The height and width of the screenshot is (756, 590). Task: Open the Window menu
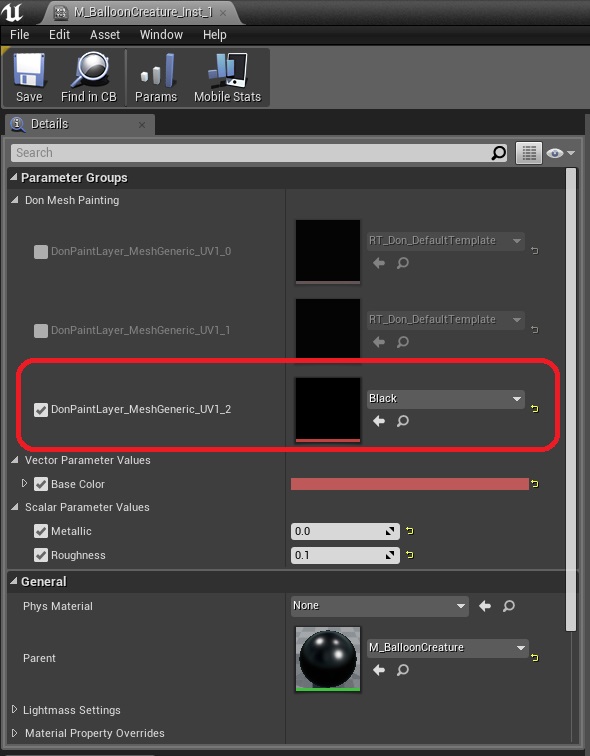point(161,35)
